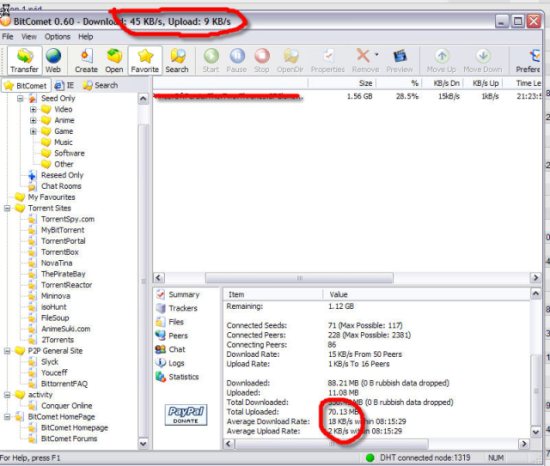Select the 1.56 GB download task row
The height and width of the screenshot is (466, 550).
tap(347, 96)
